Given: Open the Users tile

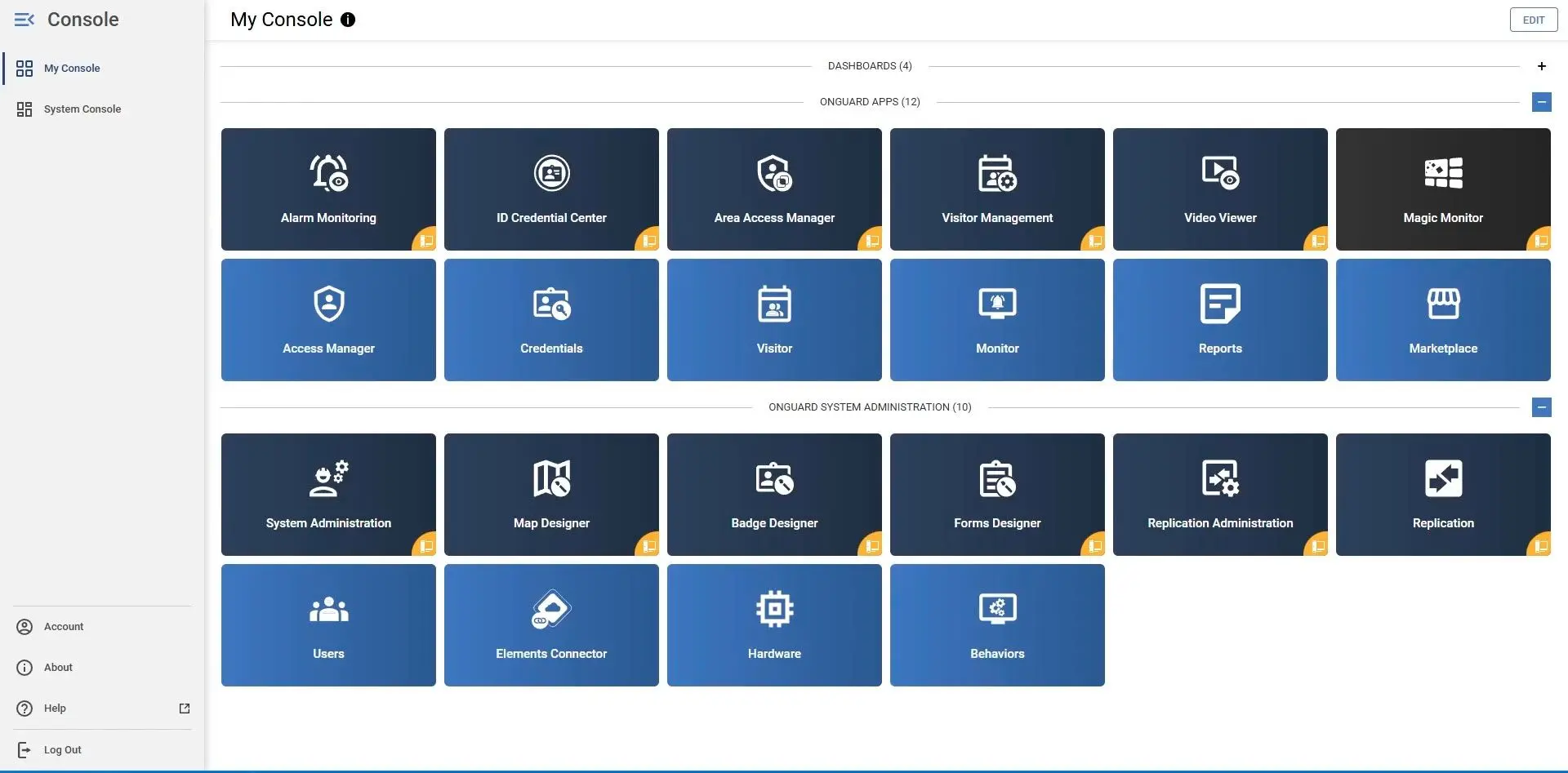Looking at the screenshot, I should click(x=328, y=625).
